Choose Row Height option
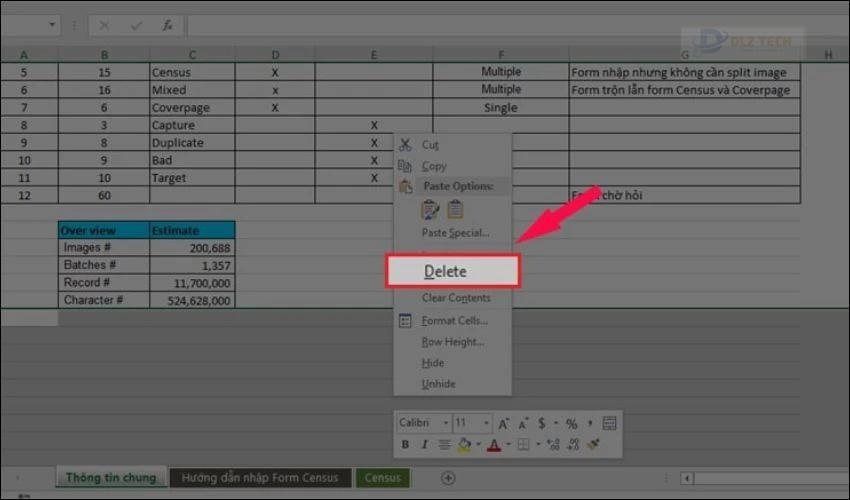 tap(452, 342)
